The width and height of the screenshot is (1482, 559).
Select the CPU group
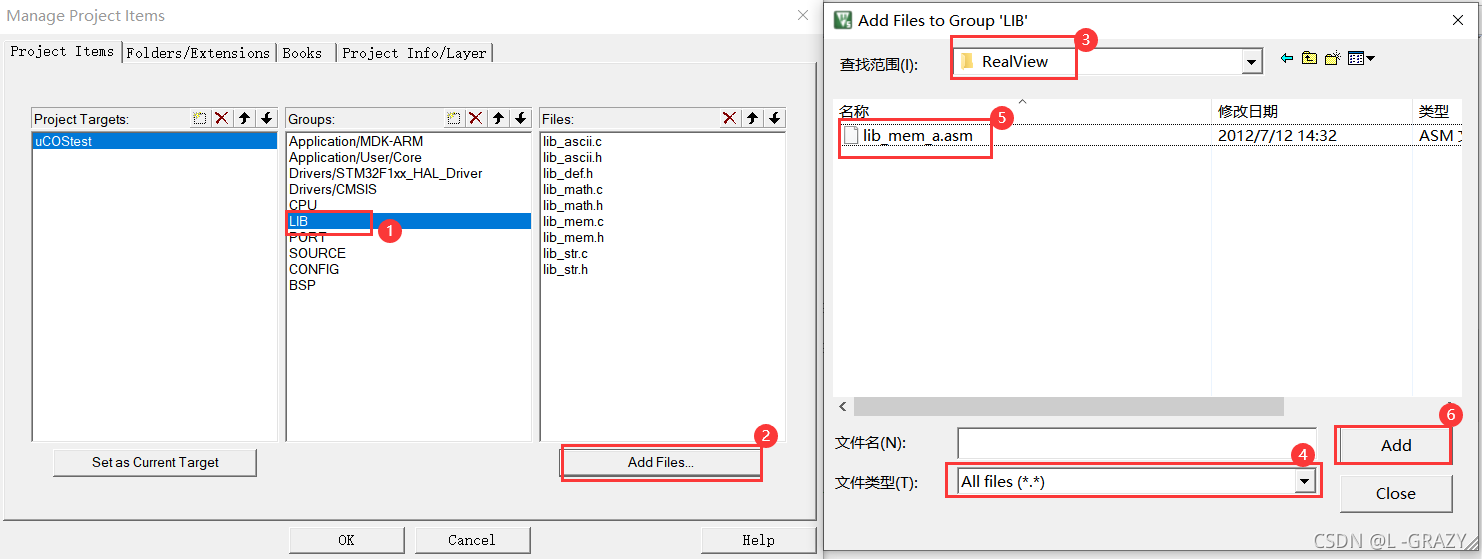click(408, 205)
